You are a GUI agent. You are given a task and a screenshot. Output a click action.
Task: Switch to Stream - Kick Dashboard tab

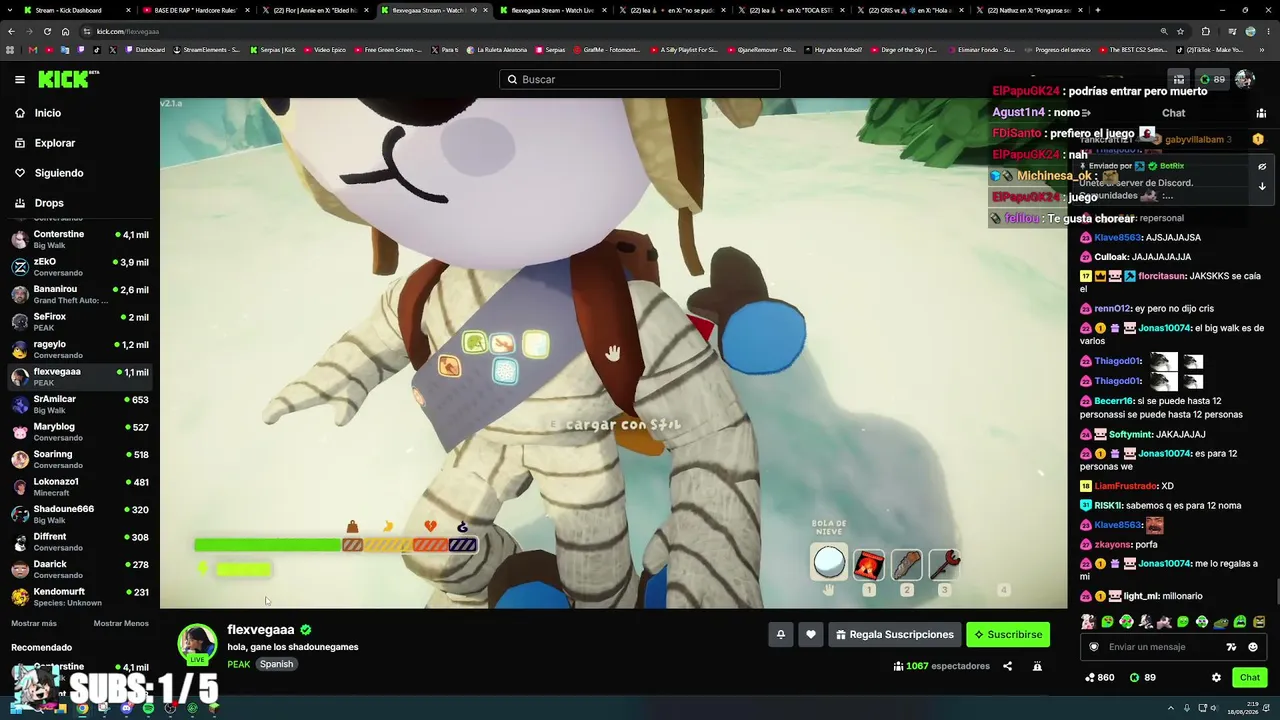click(76, 10)
